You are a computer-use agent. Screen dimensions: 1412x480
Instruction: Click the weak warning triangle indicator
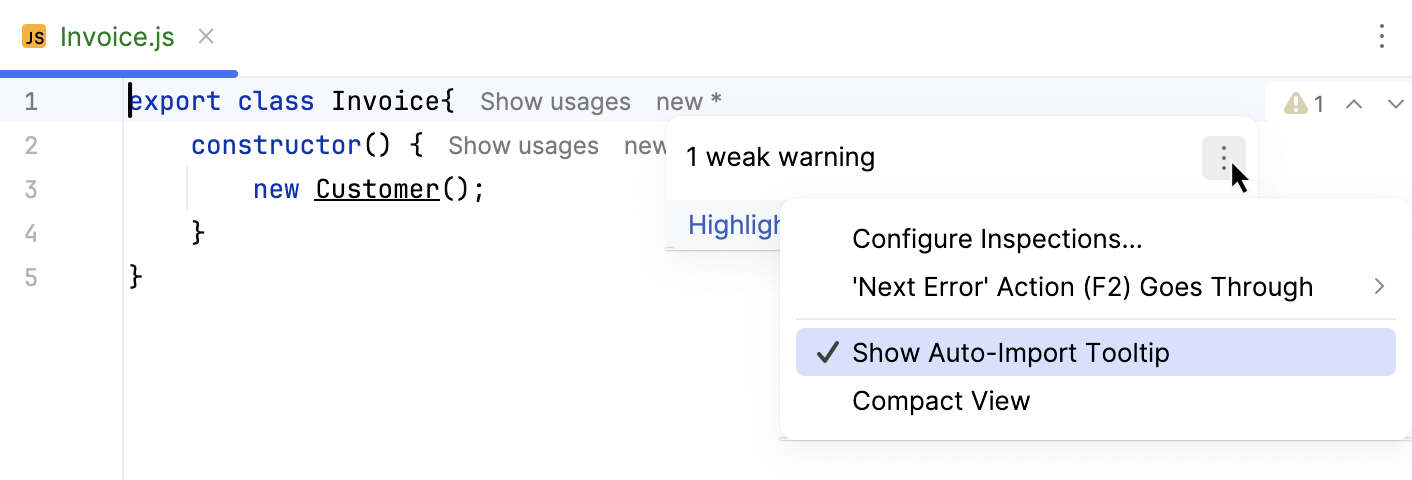point(1296,103)
